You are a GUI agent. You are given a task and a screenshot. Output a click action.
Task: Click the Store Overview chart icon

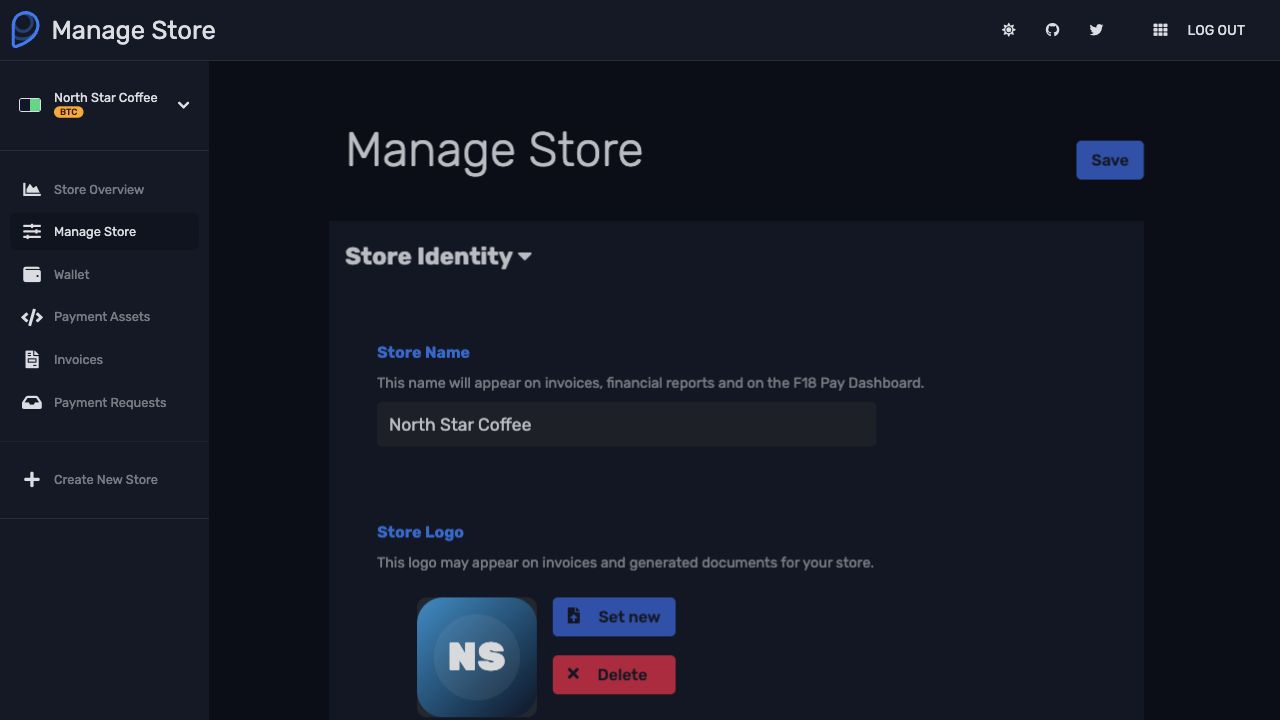coord(32,189)
